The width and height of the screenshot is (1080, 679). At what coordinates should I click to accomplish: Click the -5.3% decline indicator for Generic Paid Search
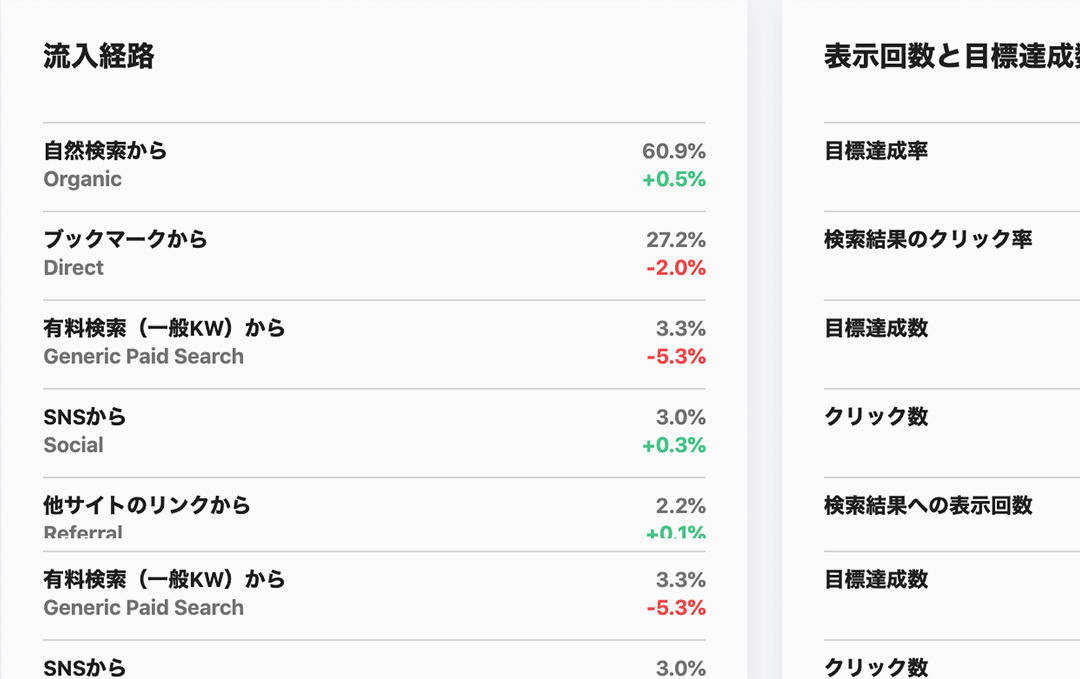pos(677,356)
